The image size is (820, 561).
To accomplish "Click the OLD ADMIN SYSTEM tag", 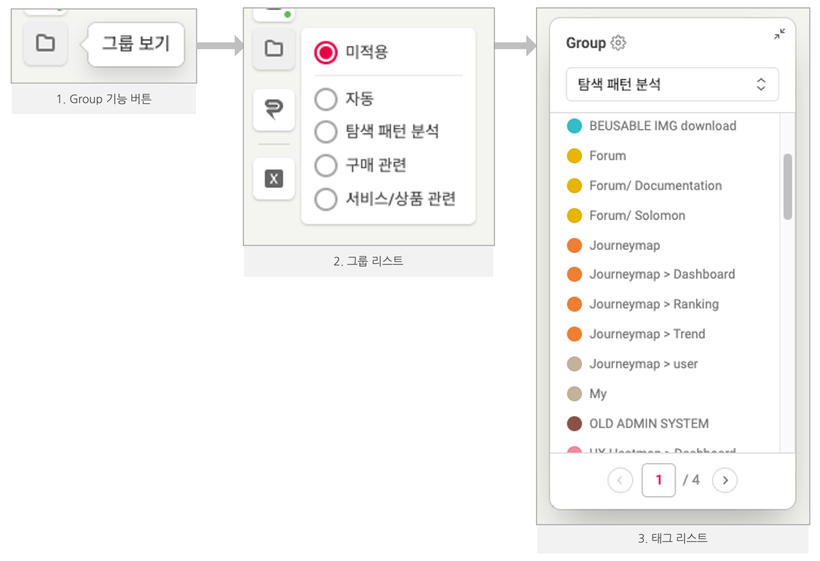I will pyautogui.click(x=649, y=423).
